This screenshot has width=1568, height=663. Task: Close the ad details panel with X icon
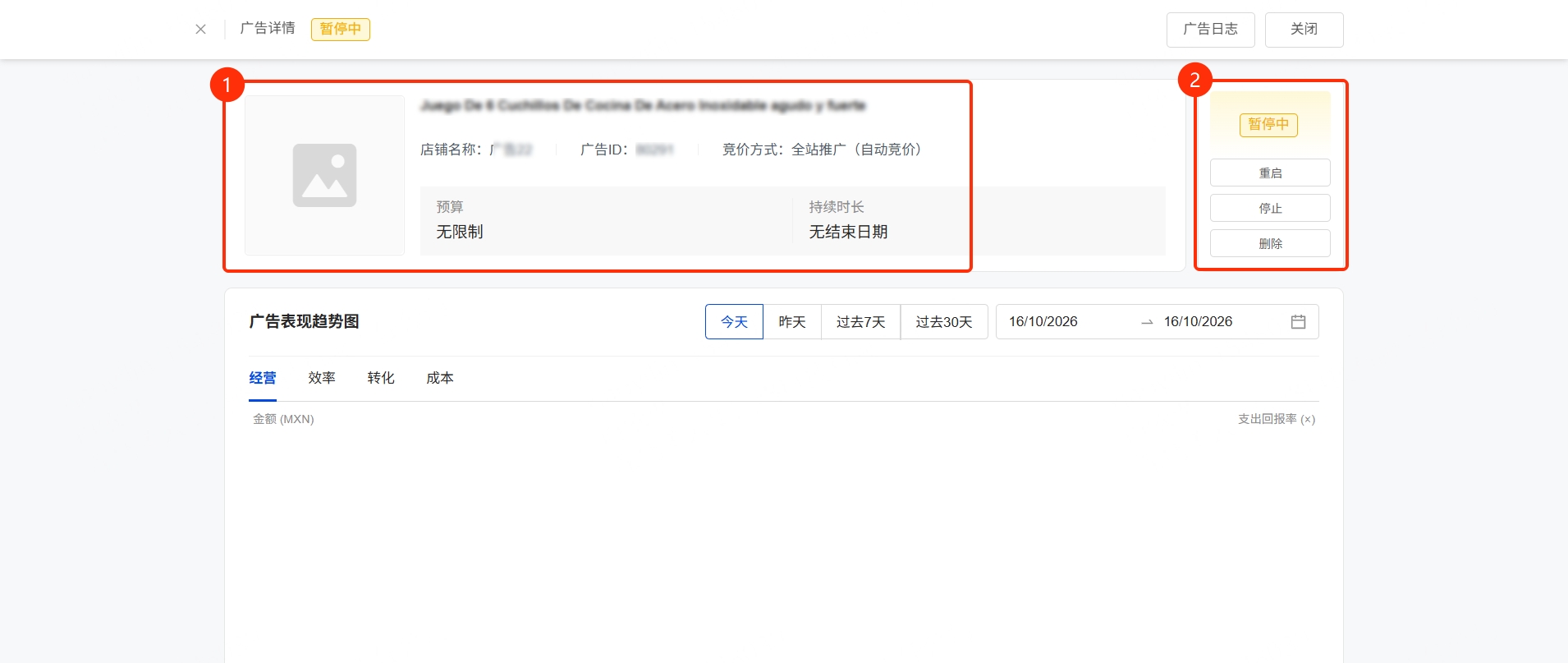[x=200, y=29]
